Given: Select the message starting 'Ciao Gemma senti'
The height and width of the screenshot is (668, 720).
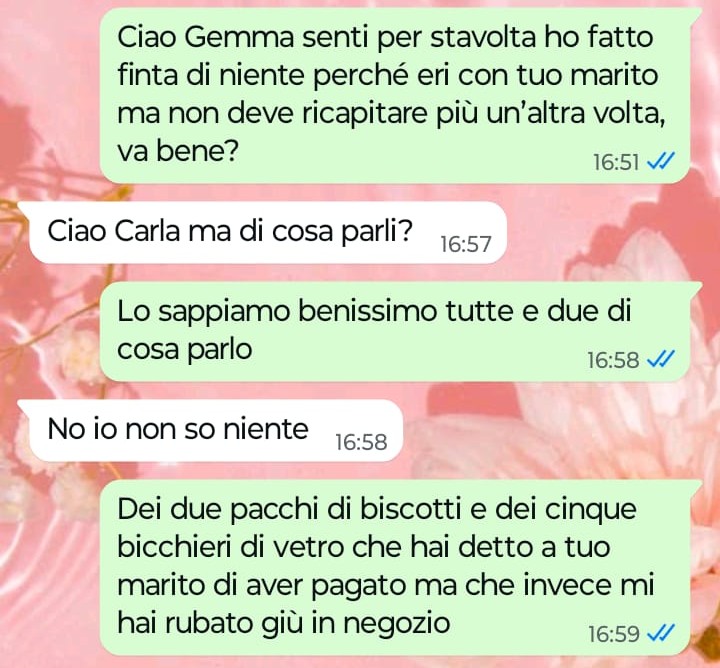Looking at the screenshot, I should coord(395,95).
